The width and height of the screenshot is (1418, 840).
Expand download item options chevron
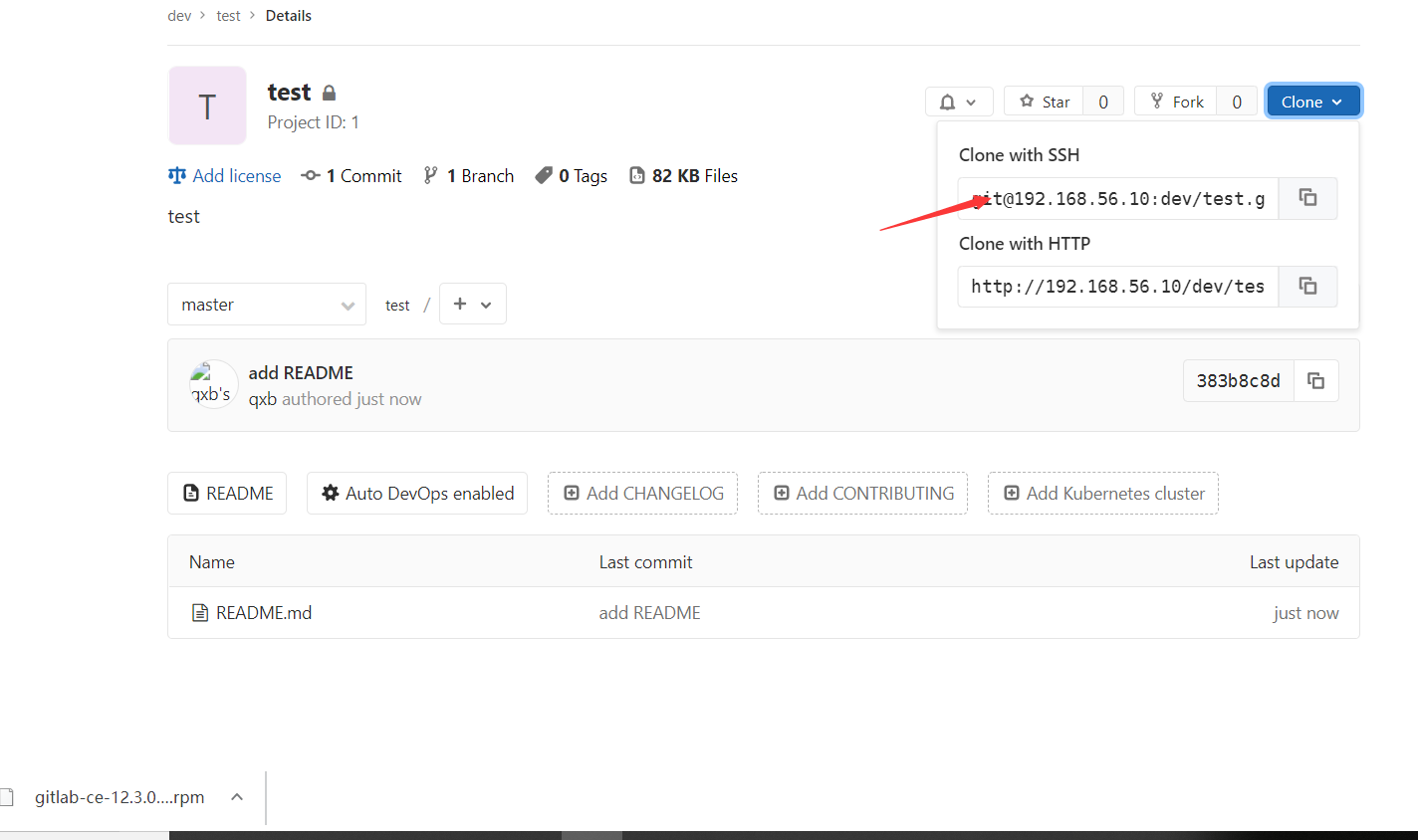click(x=237, y=797)
